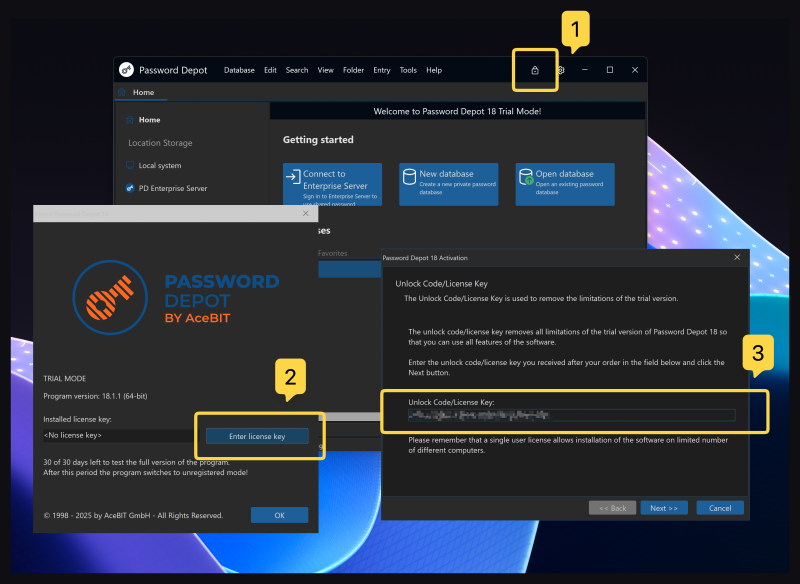Click the New database tile

(448, 185)
